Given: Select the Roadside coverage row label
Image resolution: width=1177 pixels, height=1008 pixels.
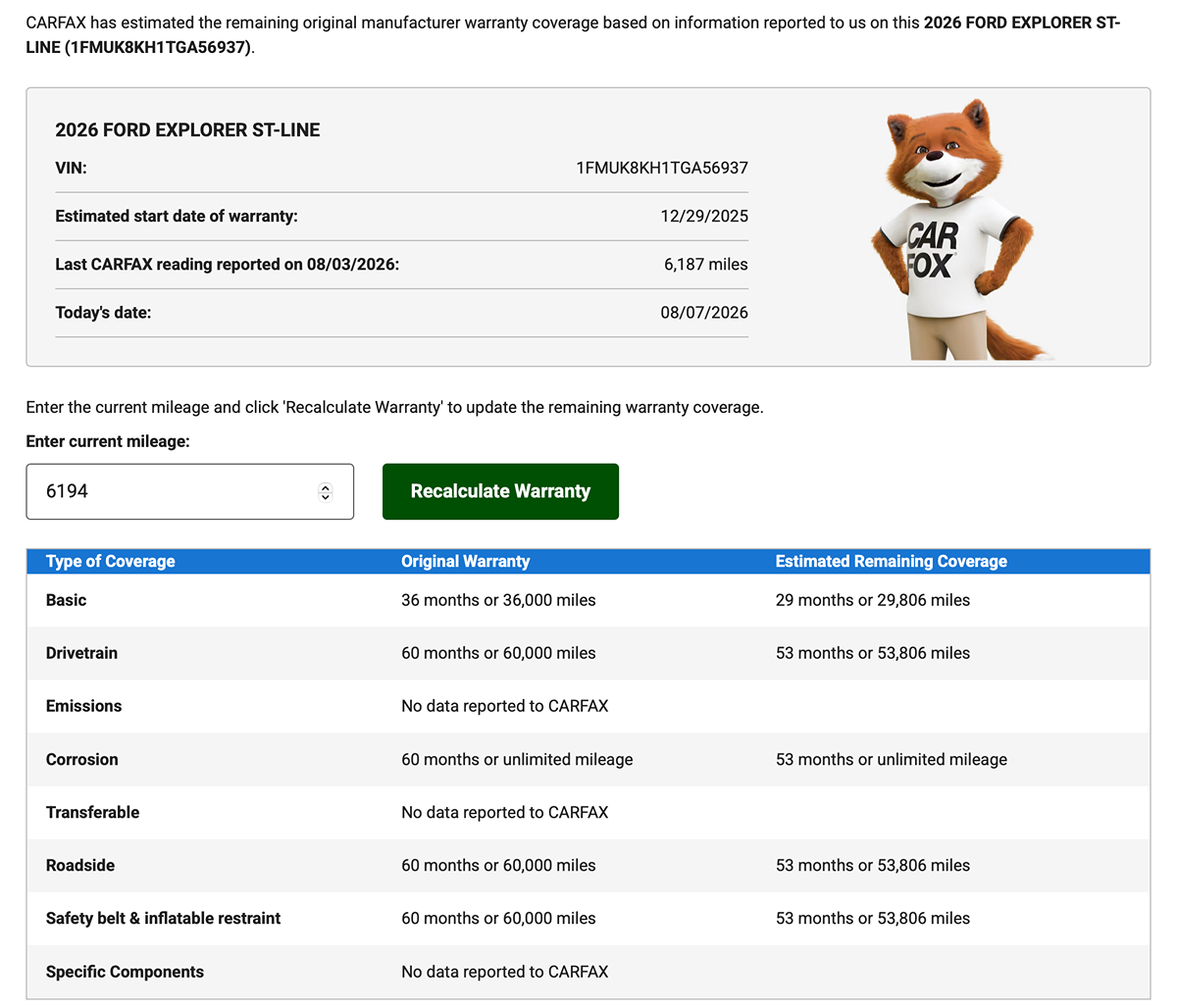Looking at the screenshot, I should 80,865.
